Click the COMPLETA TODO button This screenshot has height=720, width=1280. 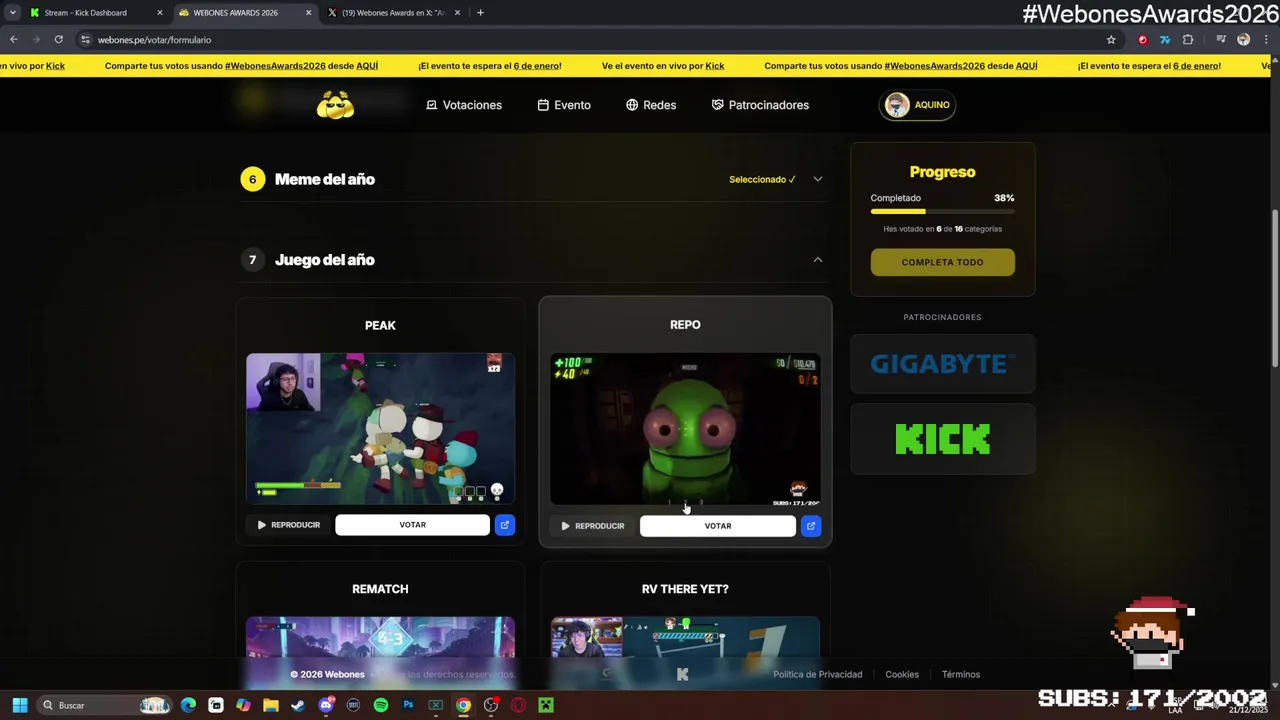tap(942, 262)
